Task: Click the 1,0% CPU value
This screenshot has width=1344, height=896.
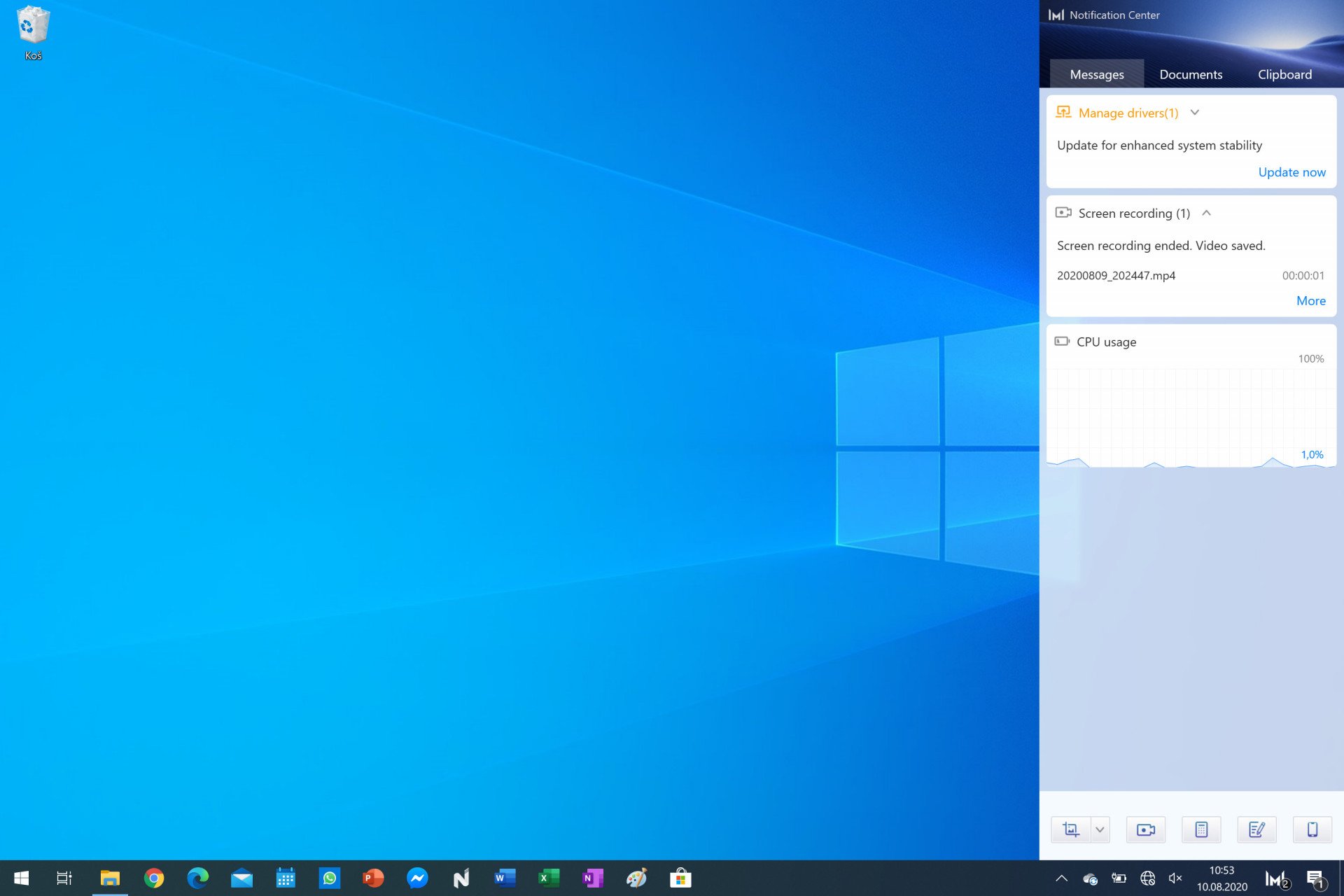Action: click(x=1312, y=454)
